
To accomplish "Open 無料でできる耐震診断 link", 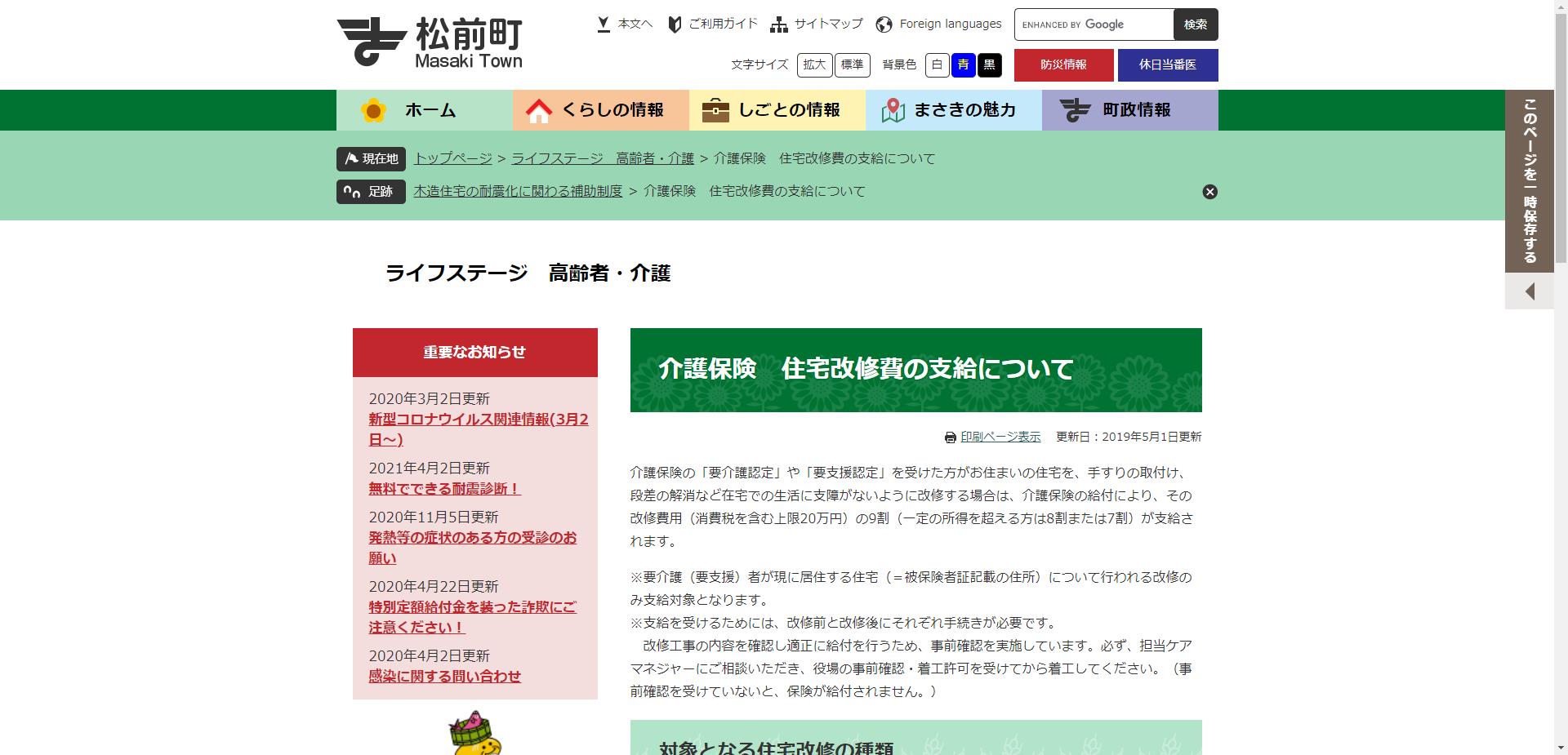I will (443, 489).
